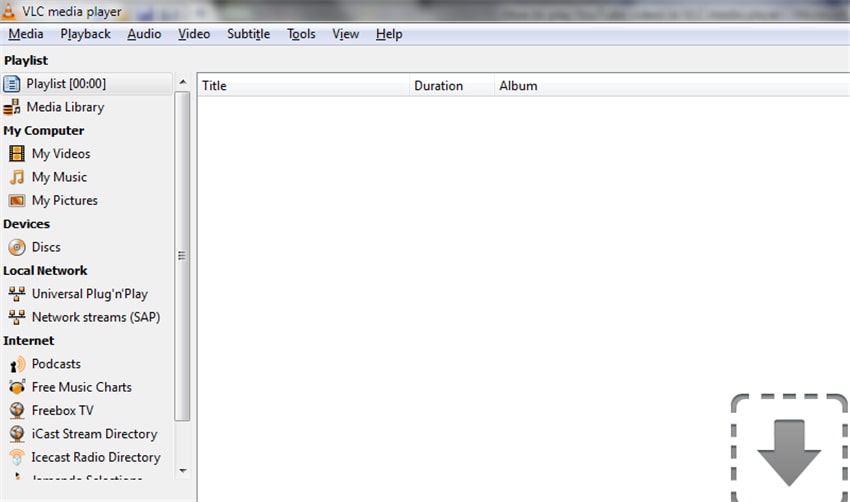This screenshot has width=850, height=502.
Task: Sort playlist by Album column header
Action: [672, 86]
